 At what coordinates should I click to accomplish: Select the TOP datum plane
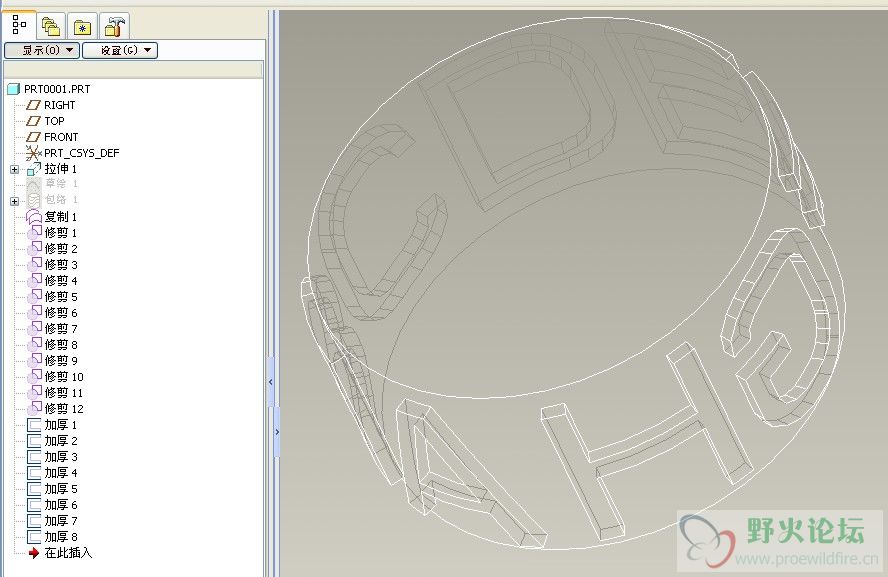54,121
